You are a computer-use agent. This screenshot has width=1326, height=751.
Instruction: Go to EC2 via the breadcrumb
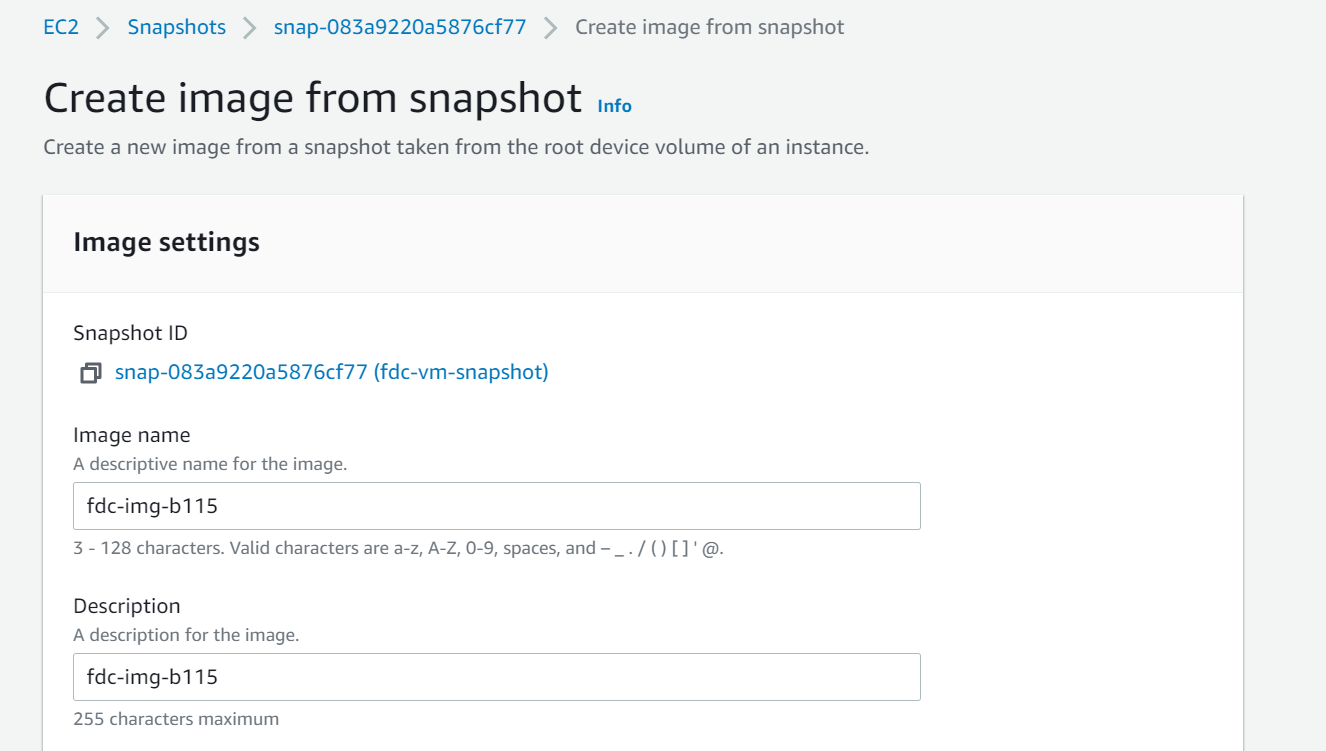(61, 27)
